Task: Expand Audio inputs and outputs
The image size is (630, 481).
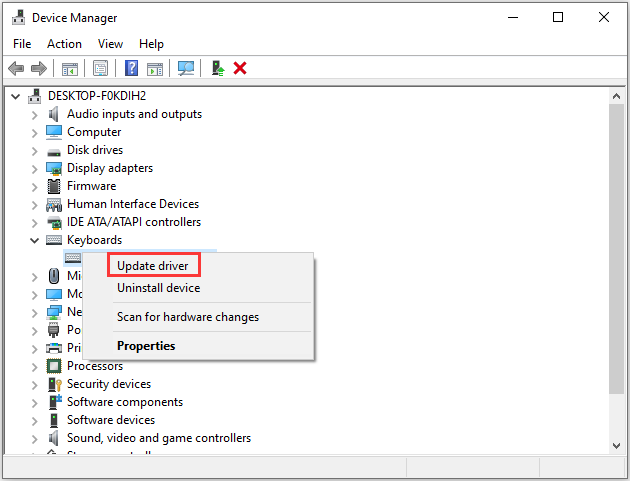Action: (35, 115)
